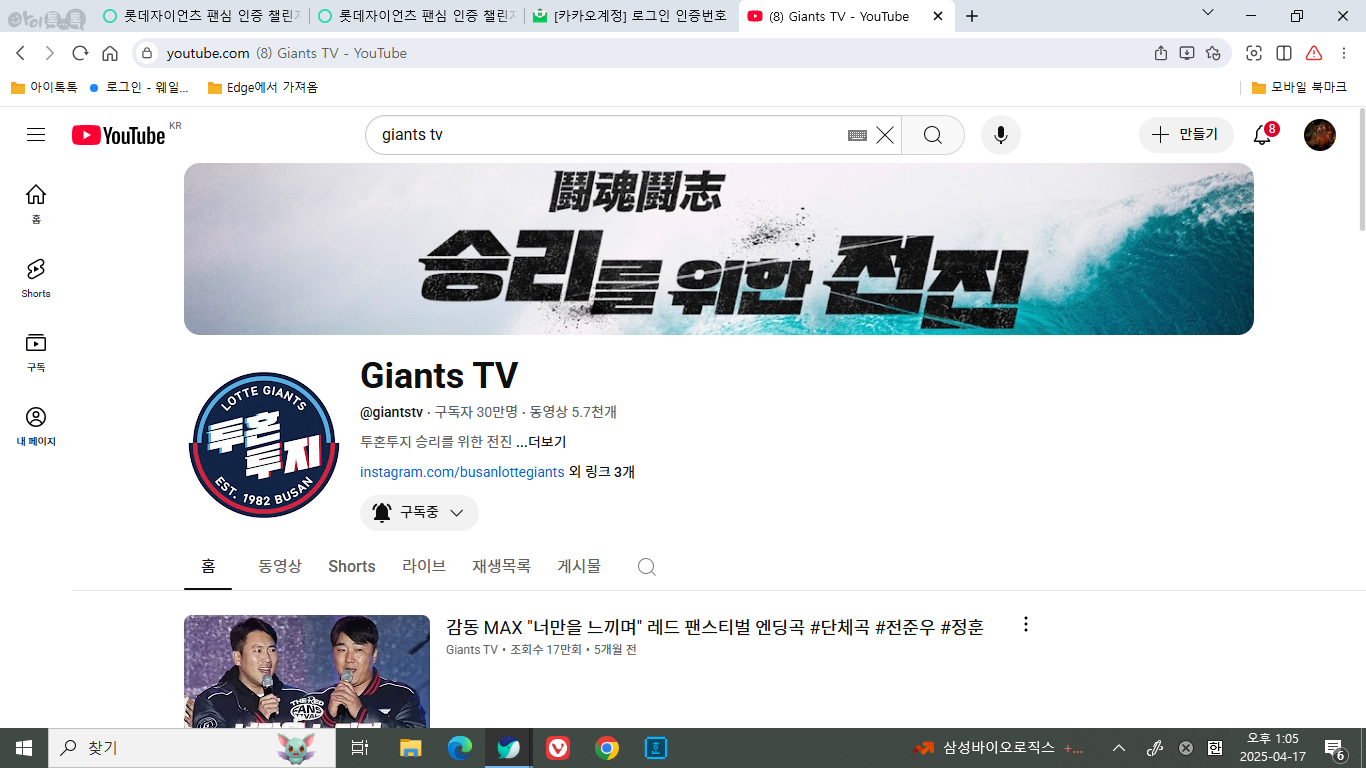This screenshot has height=768, width=1366.
Task: Toggle the hamburger menu to collapse sidebar
Action: point(36,135)
